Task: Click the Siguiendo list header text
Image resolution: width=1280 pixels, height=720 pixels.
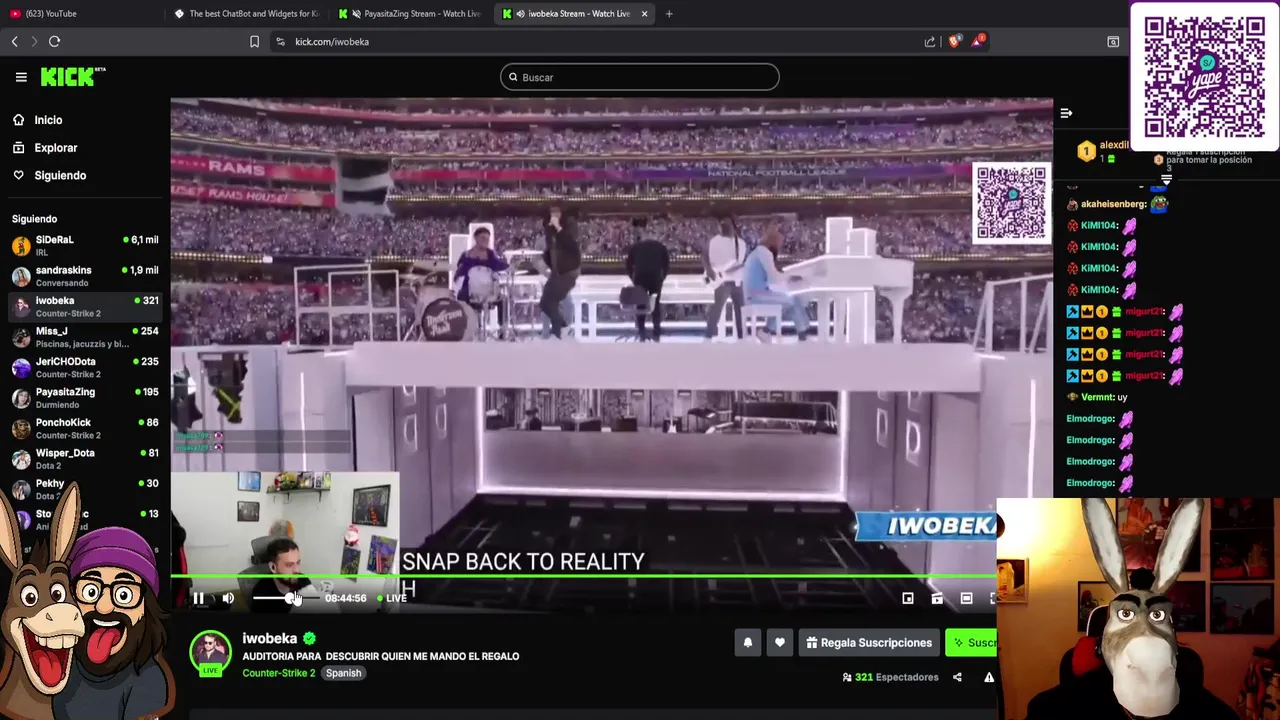Action: click(34, 219)
